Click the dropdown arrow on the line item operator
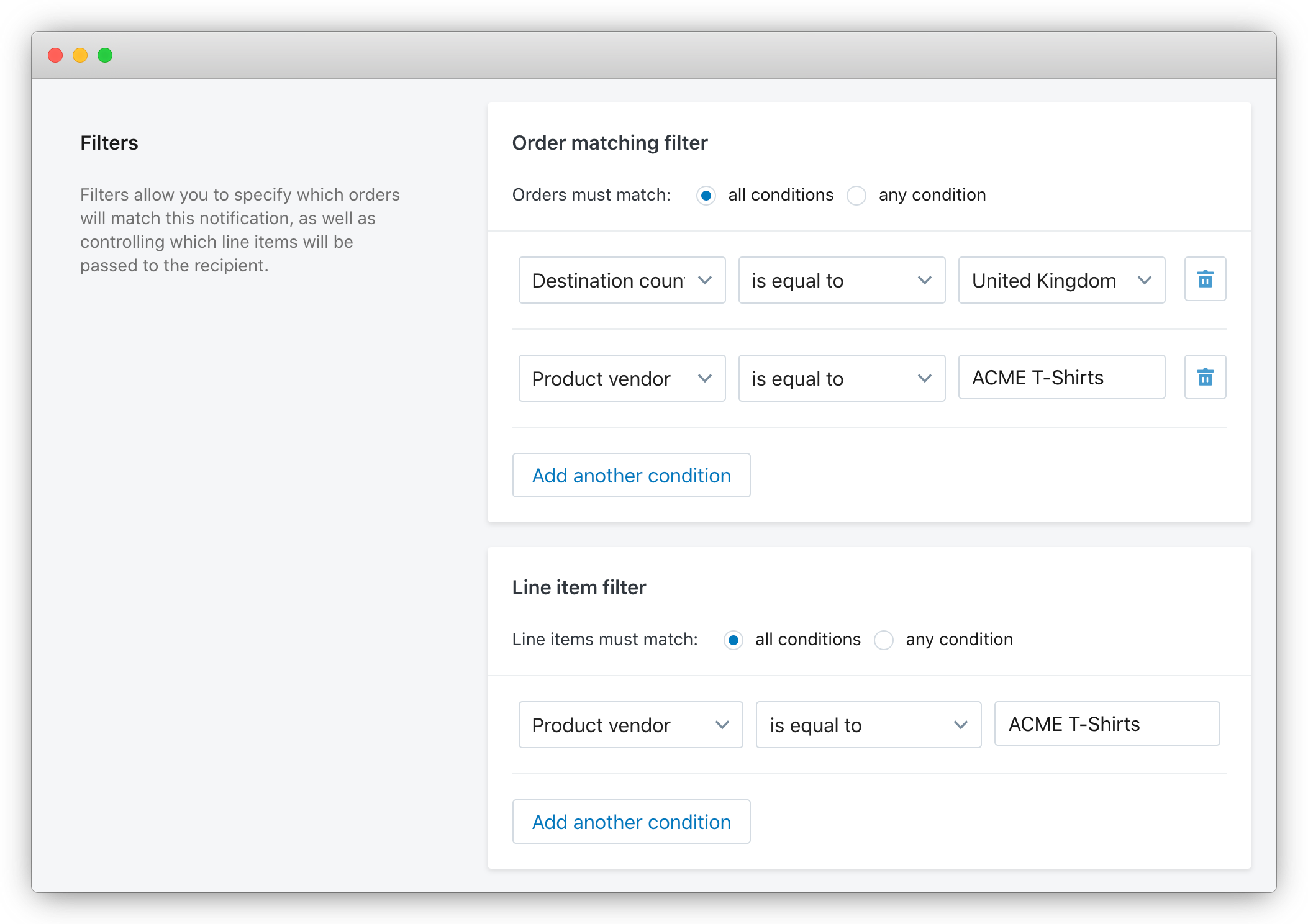The height and width of the screenshot is (924, 1308). tap(961, 725)
